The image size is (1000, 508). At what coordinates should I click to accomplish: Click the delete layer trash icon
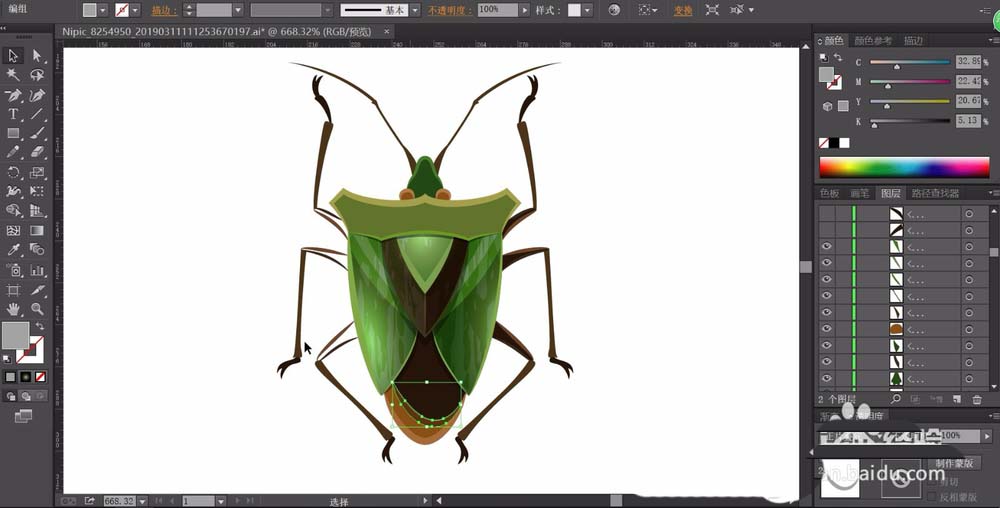[977, 399]
